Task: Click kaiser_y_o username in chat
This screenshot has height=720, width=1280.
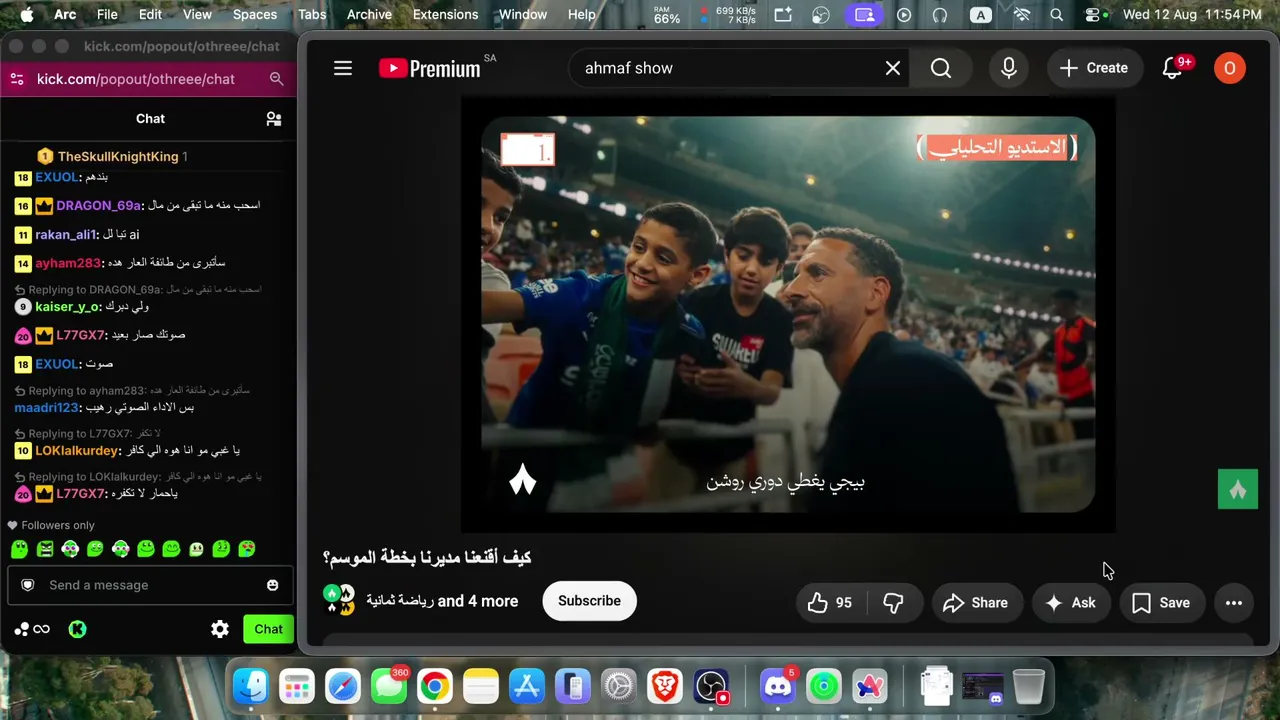Action: [67, 307]
